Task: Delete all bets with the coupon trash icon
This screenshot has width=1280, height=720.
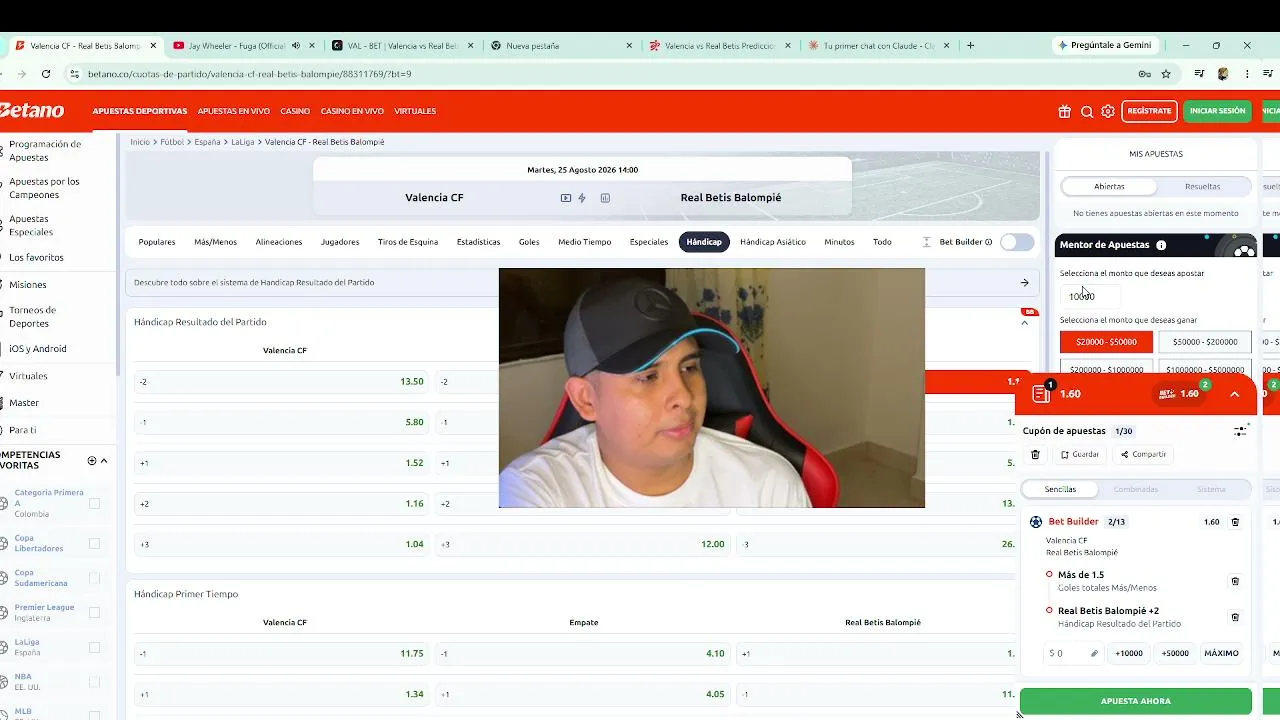Action: click(x=1035, y=454)
